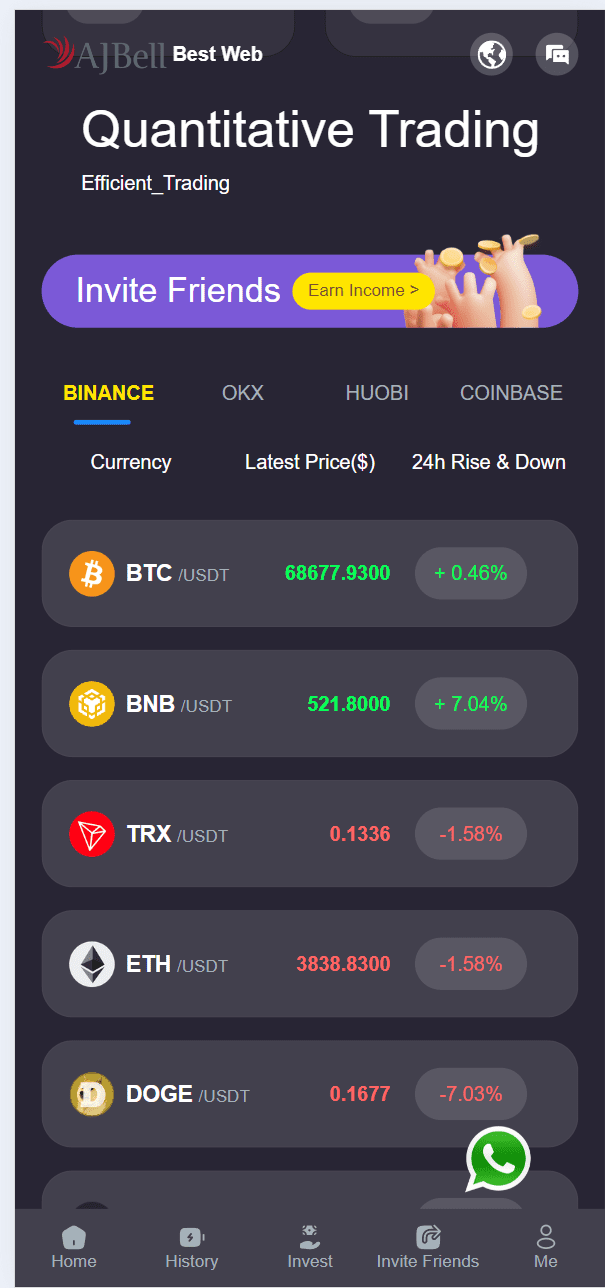Click the BNB coin icon

point(92,704)
